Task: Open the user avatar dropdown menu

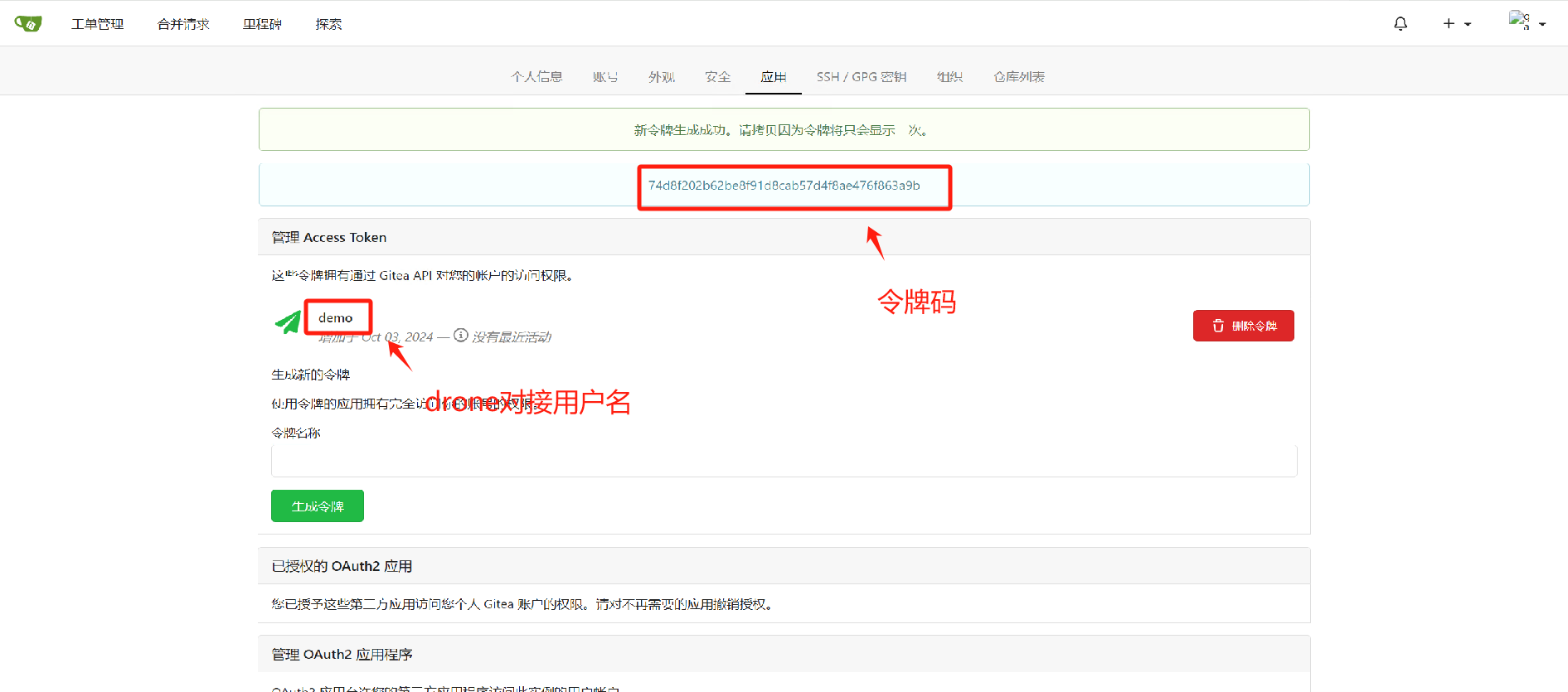Action: point(1527,22)
